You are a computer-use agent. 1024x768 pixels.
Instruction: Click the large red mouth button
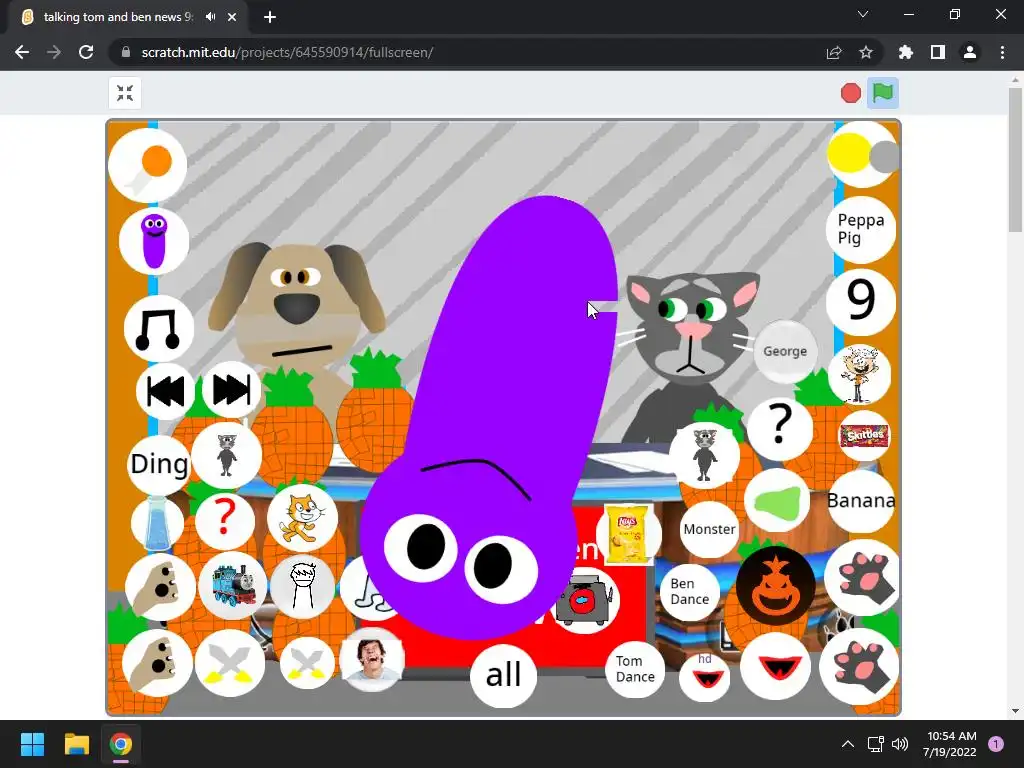775,666
